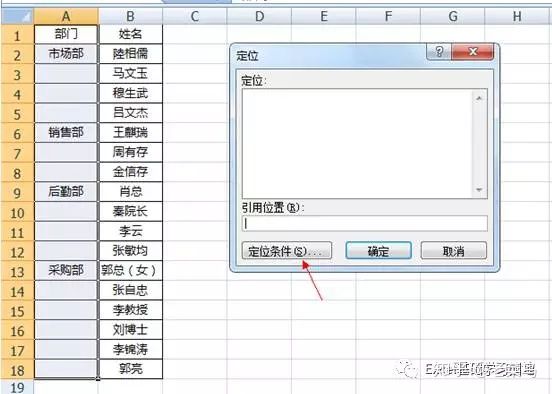Image resolution: width=552 pixels, height=394 pixels.
Task: Click cell containing 部门
Action: coord(66,34)
